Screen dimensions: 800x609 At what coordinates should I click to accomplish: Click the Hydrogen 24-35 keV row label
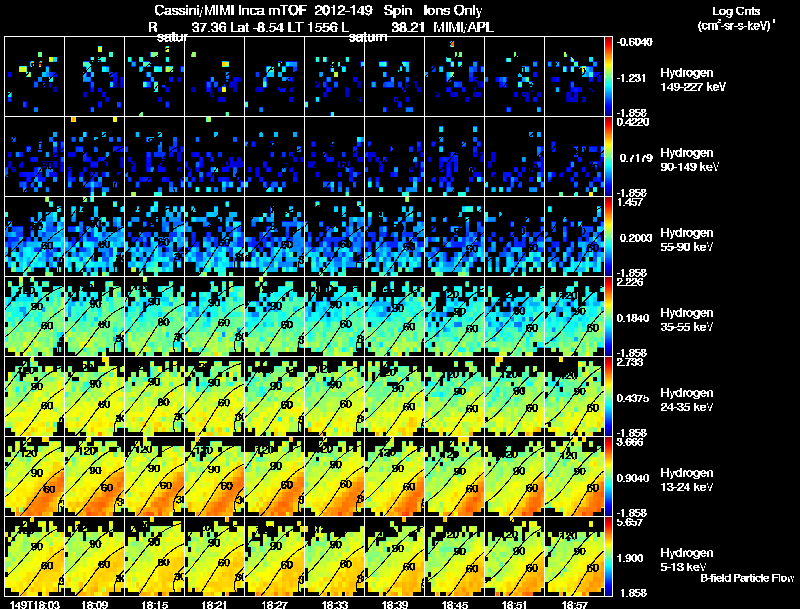687,400
